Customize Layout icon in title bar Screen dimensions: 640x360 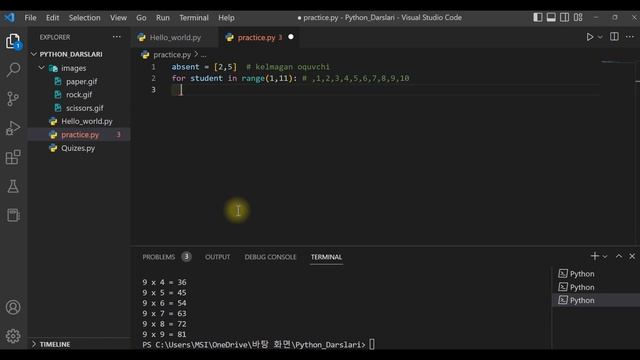tap(578, 17)
